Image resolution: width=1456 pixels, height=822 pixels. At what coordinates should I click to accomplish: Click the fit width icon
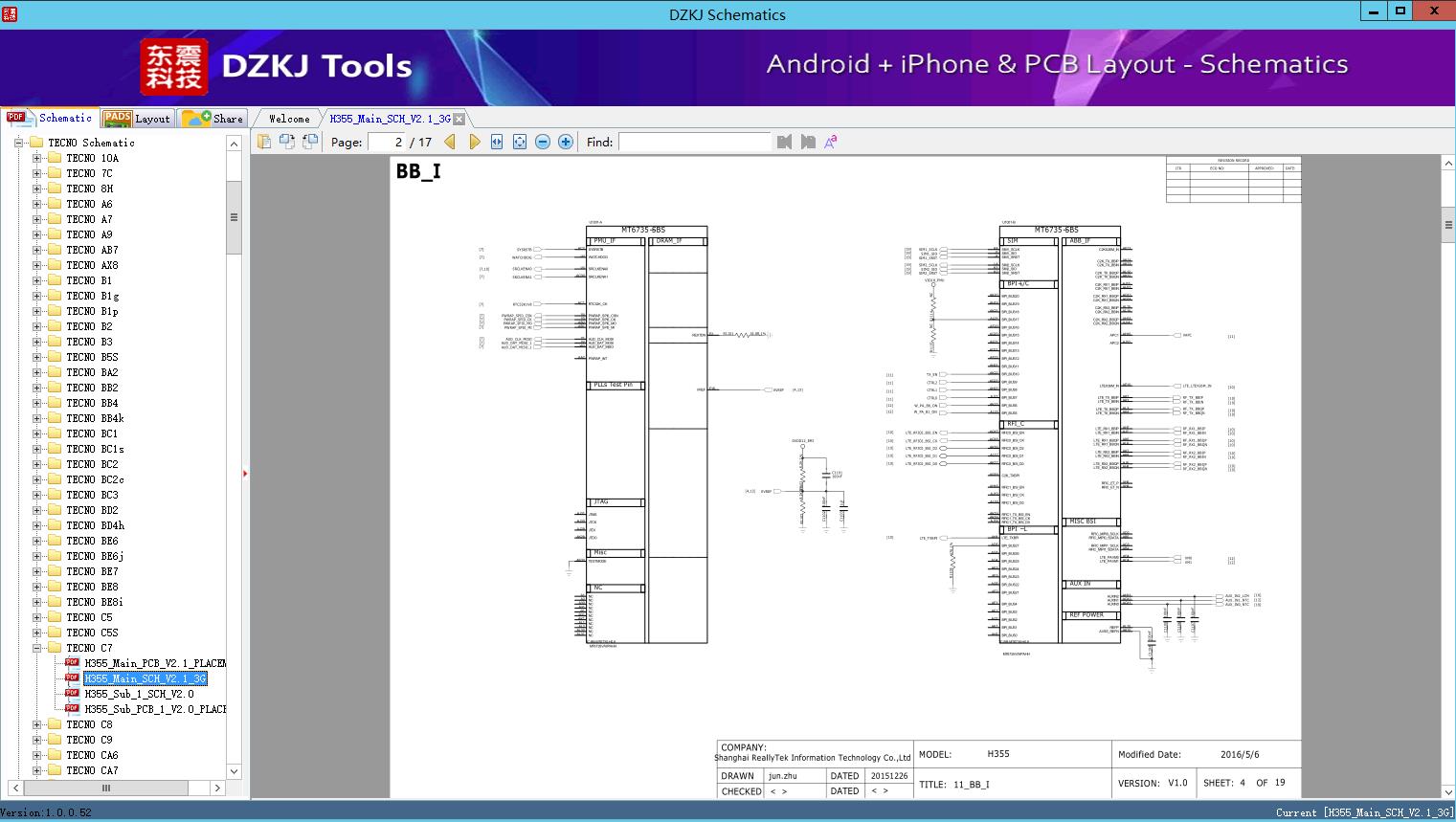(x=497, y=142)
